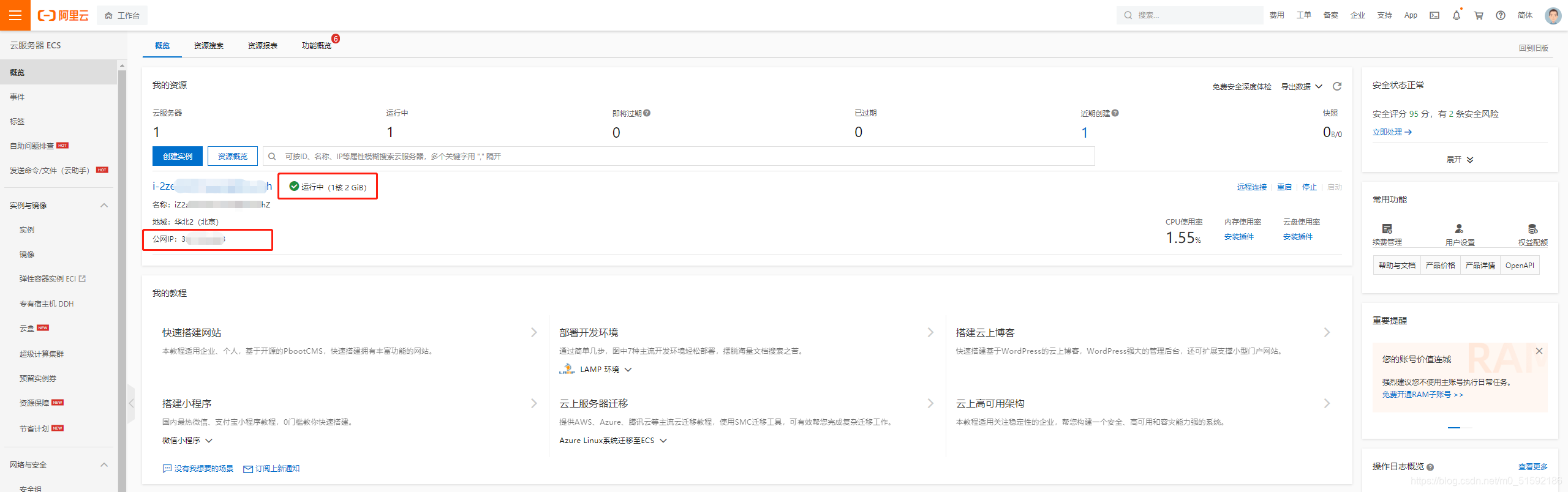The height and width of the screenshot is (492, 1568).
Task: Select 镜像 in the sidebar
Action: (27, 255)
